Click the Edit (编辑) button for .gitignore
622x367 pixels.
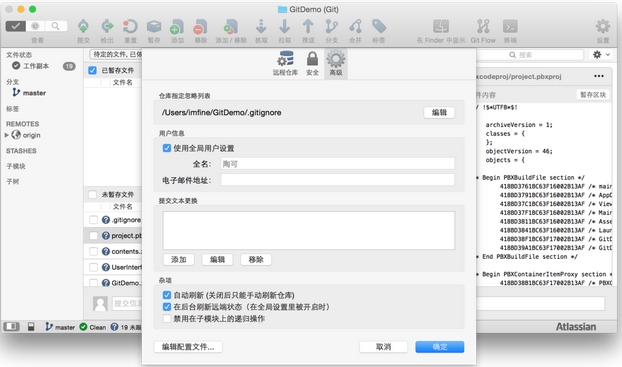(x=439, y=113)
